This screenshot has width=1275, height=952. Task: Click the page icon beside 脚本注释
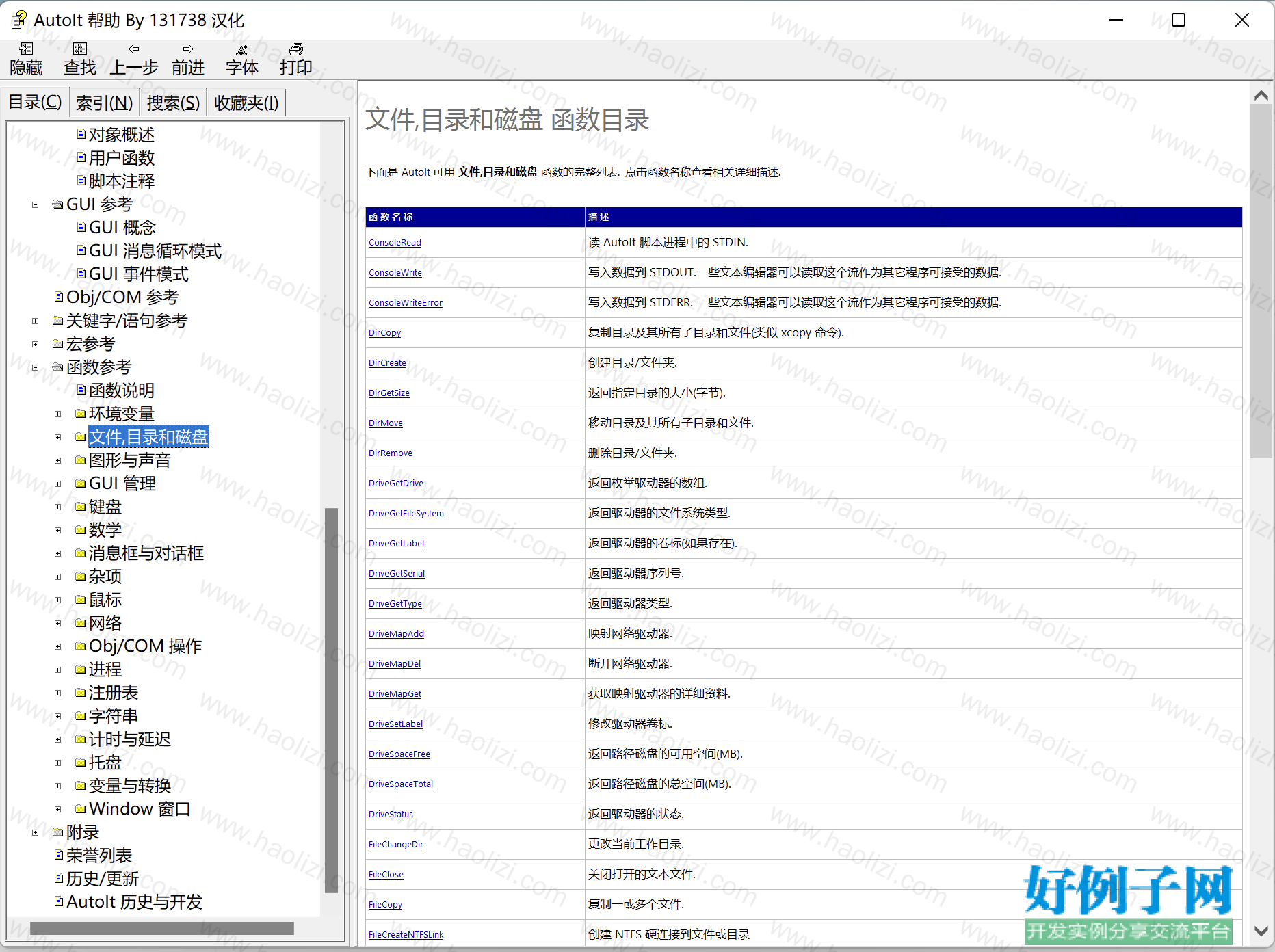point(81,181)
